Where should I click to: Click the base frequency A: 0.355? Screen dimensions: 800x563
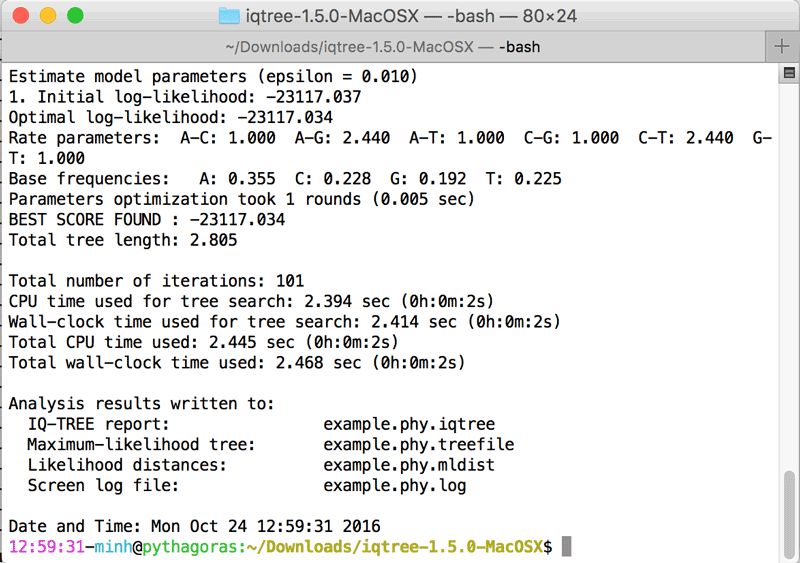pyautogui.click(x=237, y=179)
